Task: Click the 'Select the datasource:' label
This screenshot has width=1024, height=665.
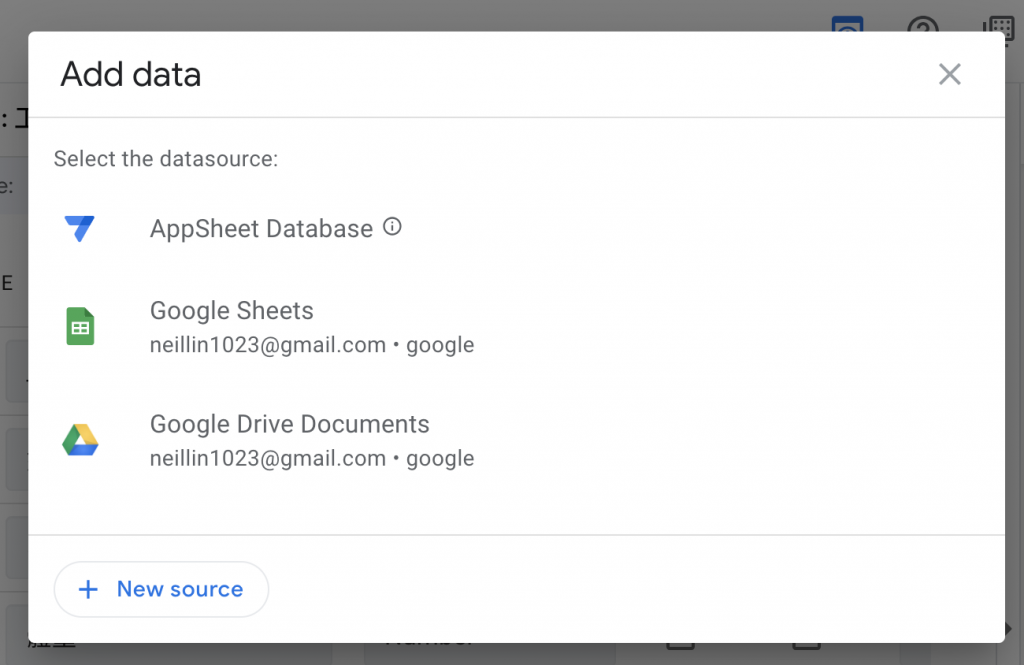Action: pyautogui.click(x=166, y=158)
